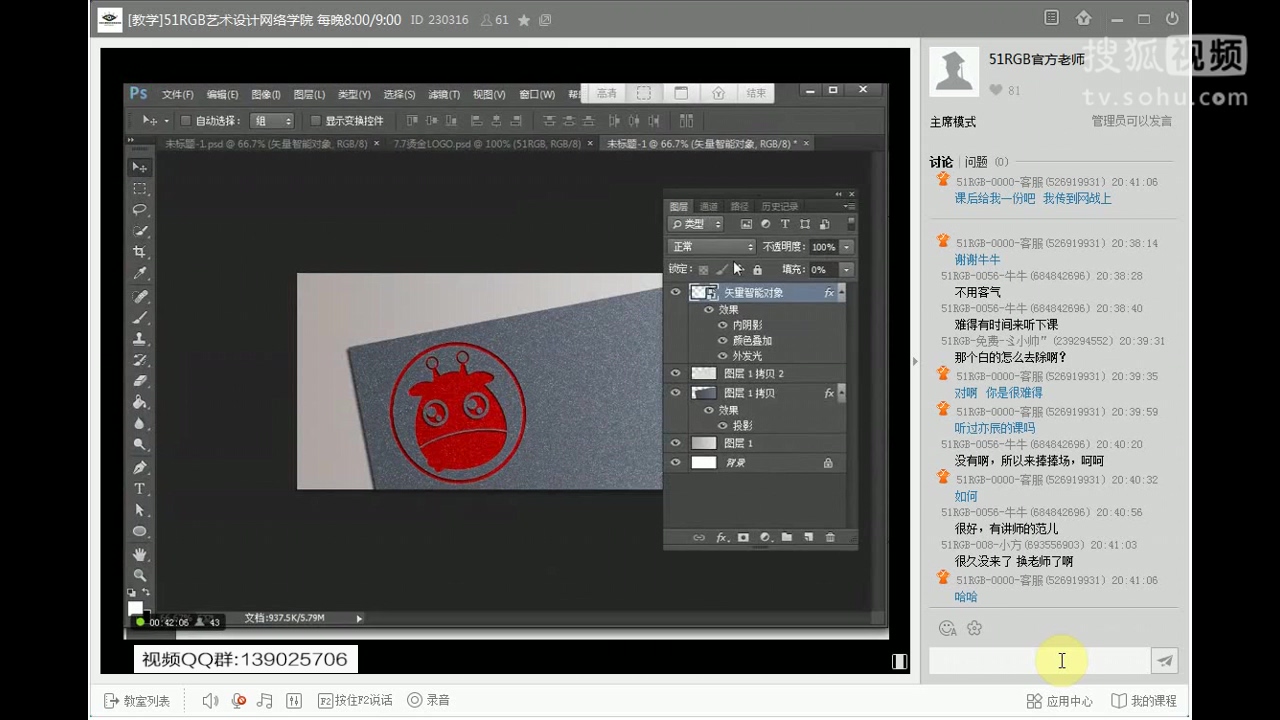This screenshot has height=720, width=1280.
Task: Click the foreground color swatch
Action: pos(135,606)
